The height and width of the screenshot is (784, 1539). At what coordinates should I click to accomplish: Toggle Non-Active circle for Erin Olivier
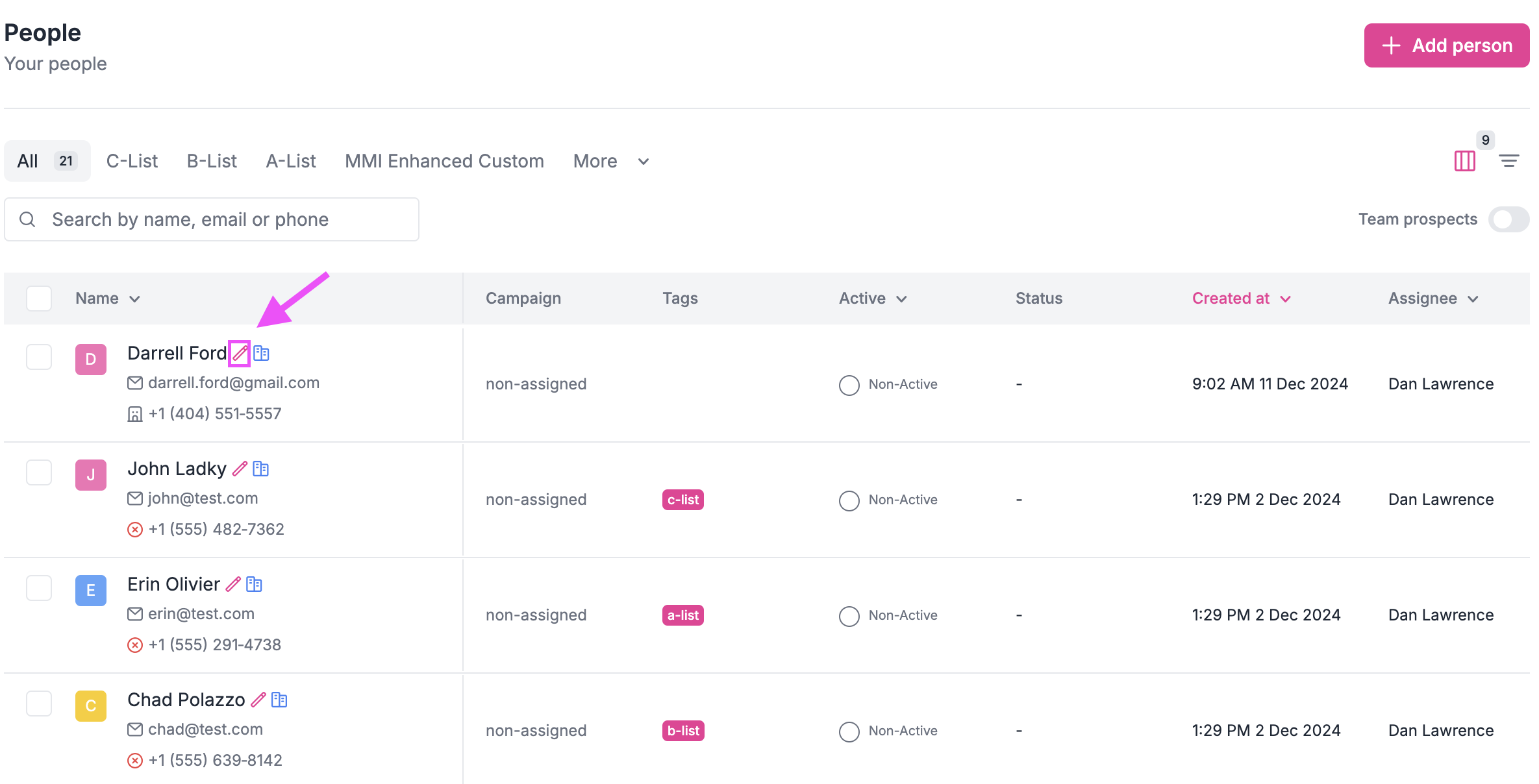coord(849,616)
